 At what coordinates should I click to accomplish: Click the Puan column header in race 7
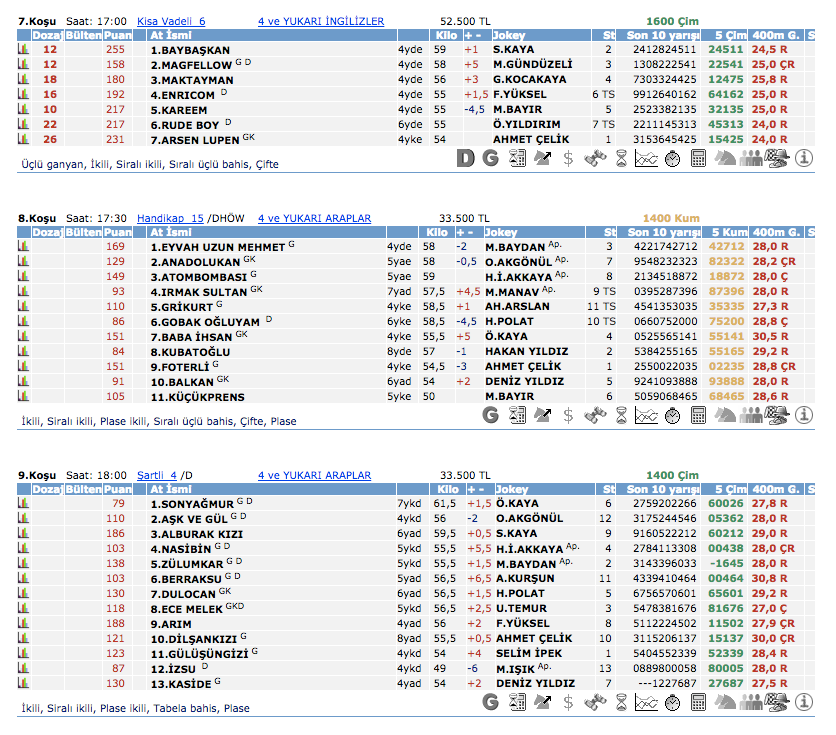(118, 35)
